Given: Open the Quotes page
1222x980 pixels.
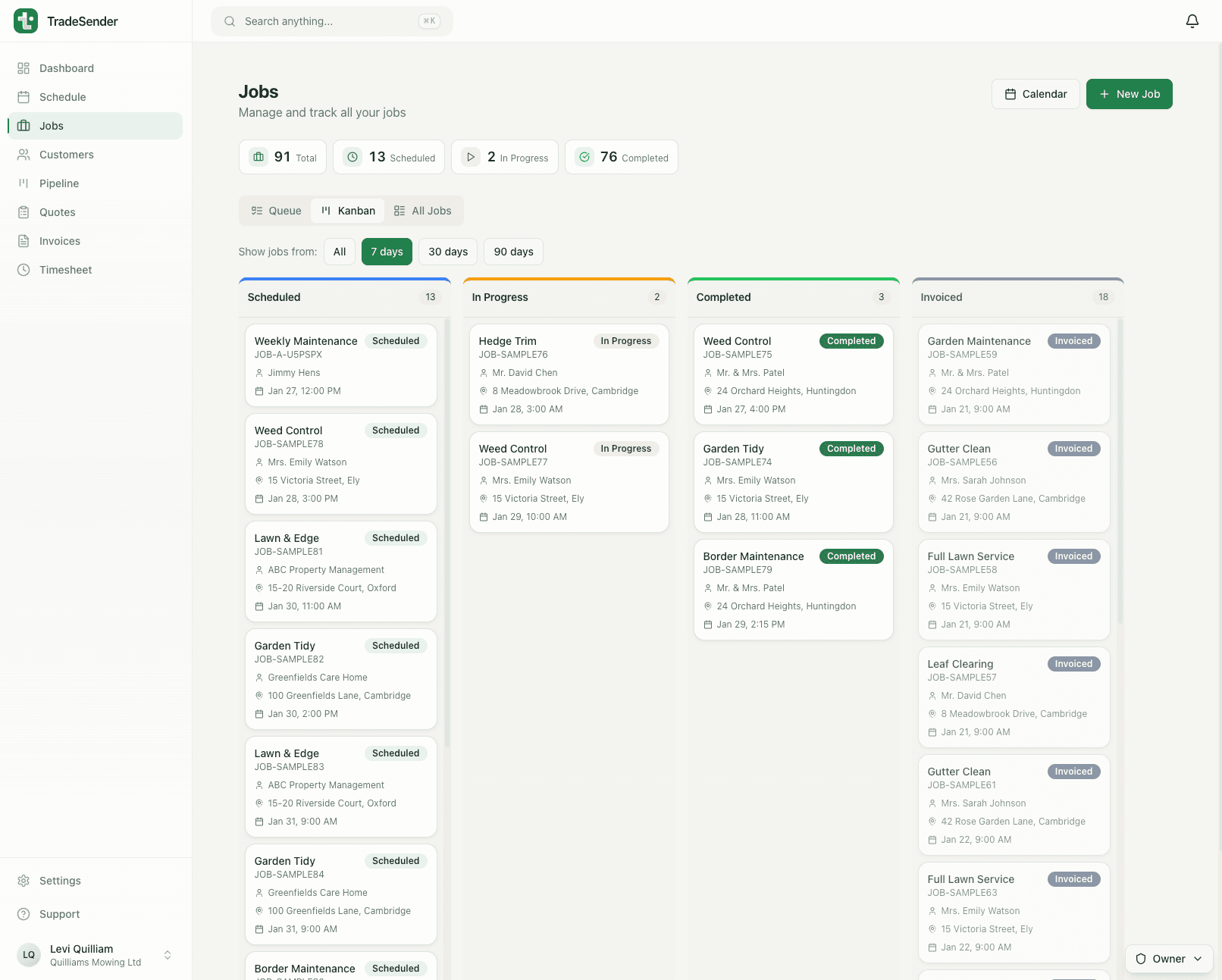Looking at the screenshot, I should (57, 212).
